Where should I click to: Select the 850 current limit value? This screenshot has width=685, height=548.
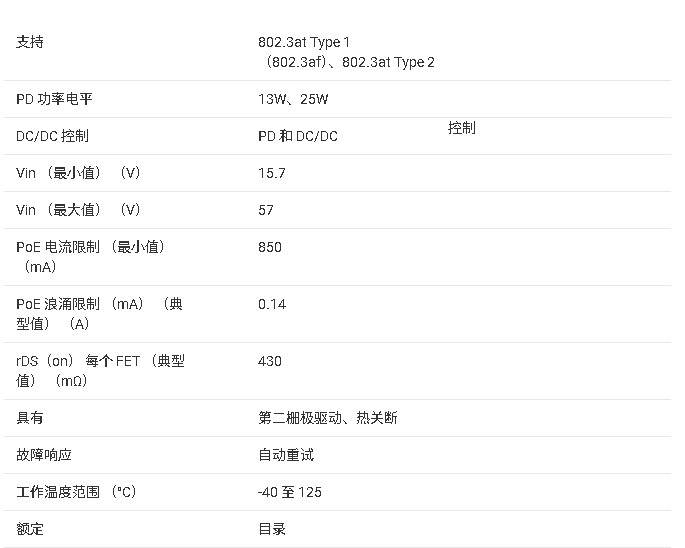pos(270,247)
